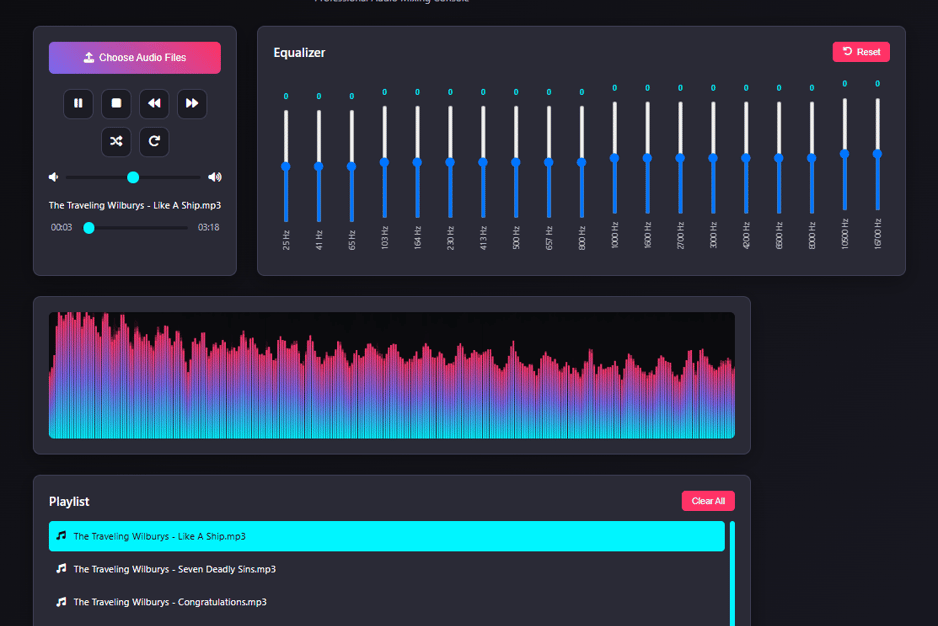Select the 2700 Hz slider knob
This screenshot has width=938, height=626.
click(680, 158)
